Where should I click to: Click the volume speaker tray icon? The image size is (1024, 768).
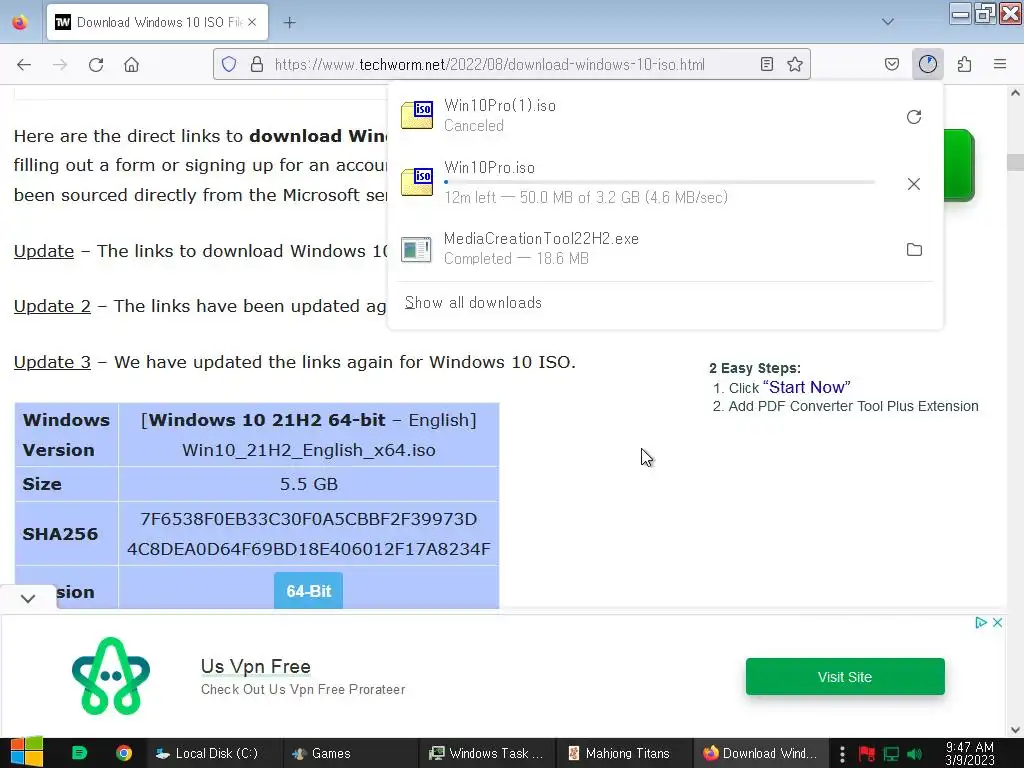(914, 754)
